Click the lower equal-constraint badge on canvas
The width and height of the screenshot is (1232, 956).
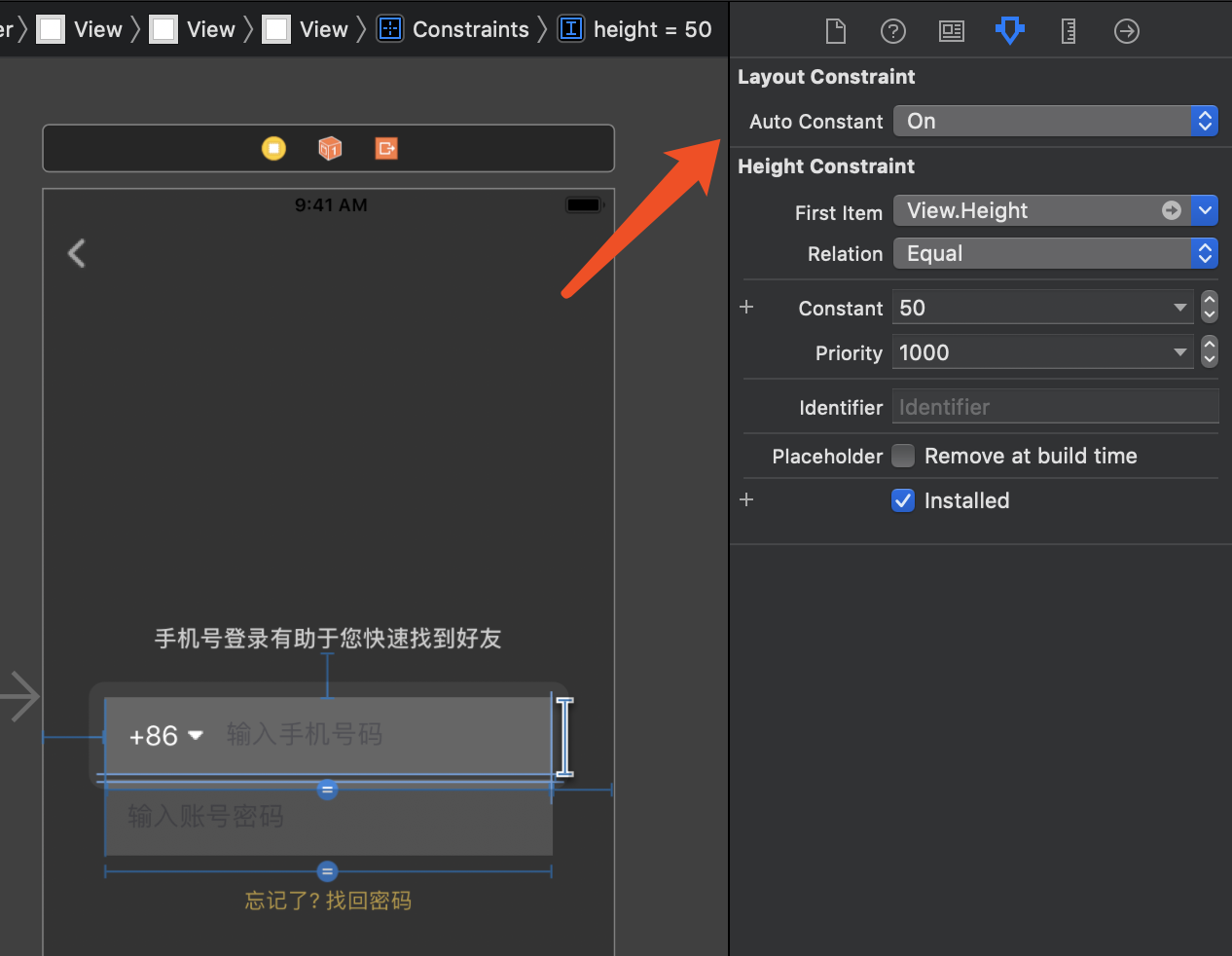tap(327, 871)
